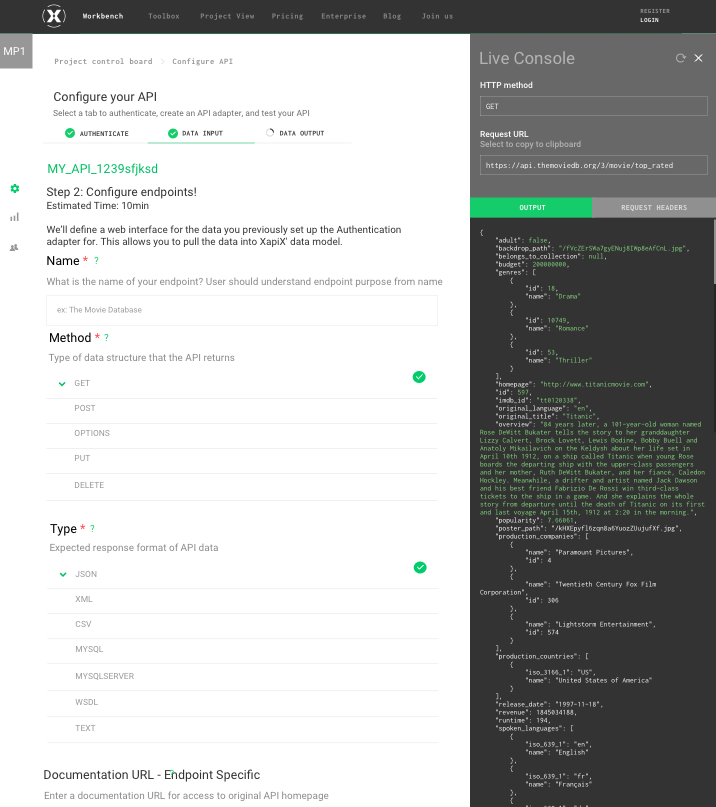Screen dimensions: 716x807
Task: Go to the Pricing page
Action: [x=287, y=16]
